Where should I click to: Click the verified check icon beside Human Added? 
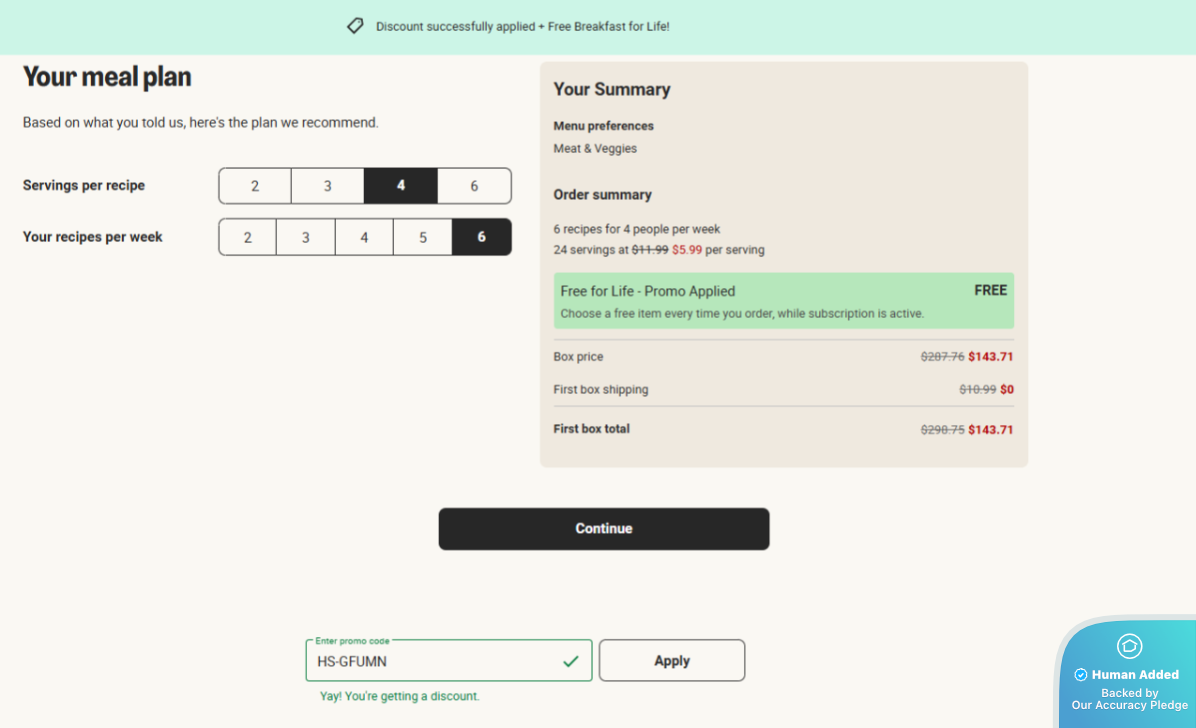tap(1081, 675)
